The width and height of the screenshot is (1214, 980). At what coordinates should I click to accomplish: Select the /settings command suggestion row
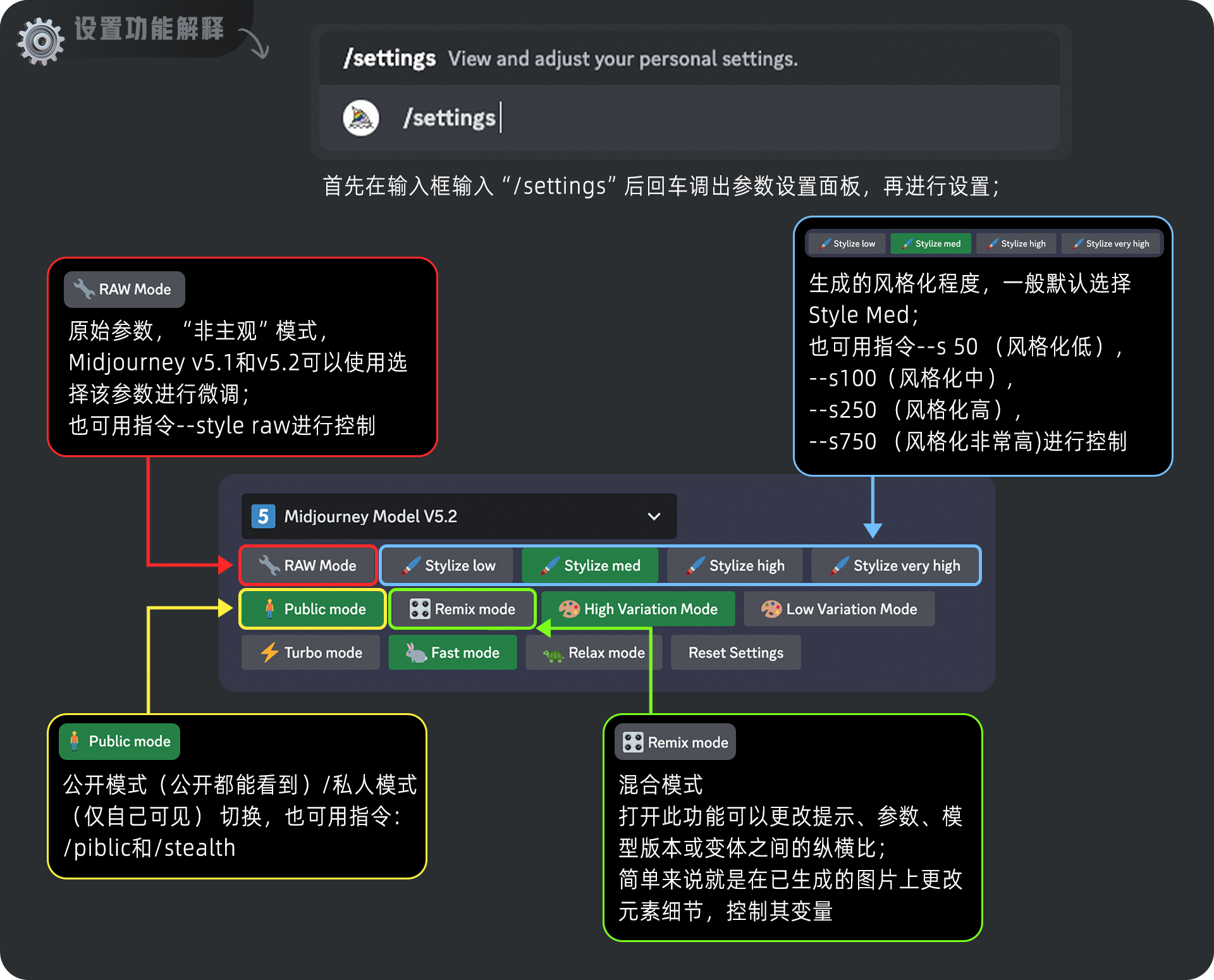[689, 59]
